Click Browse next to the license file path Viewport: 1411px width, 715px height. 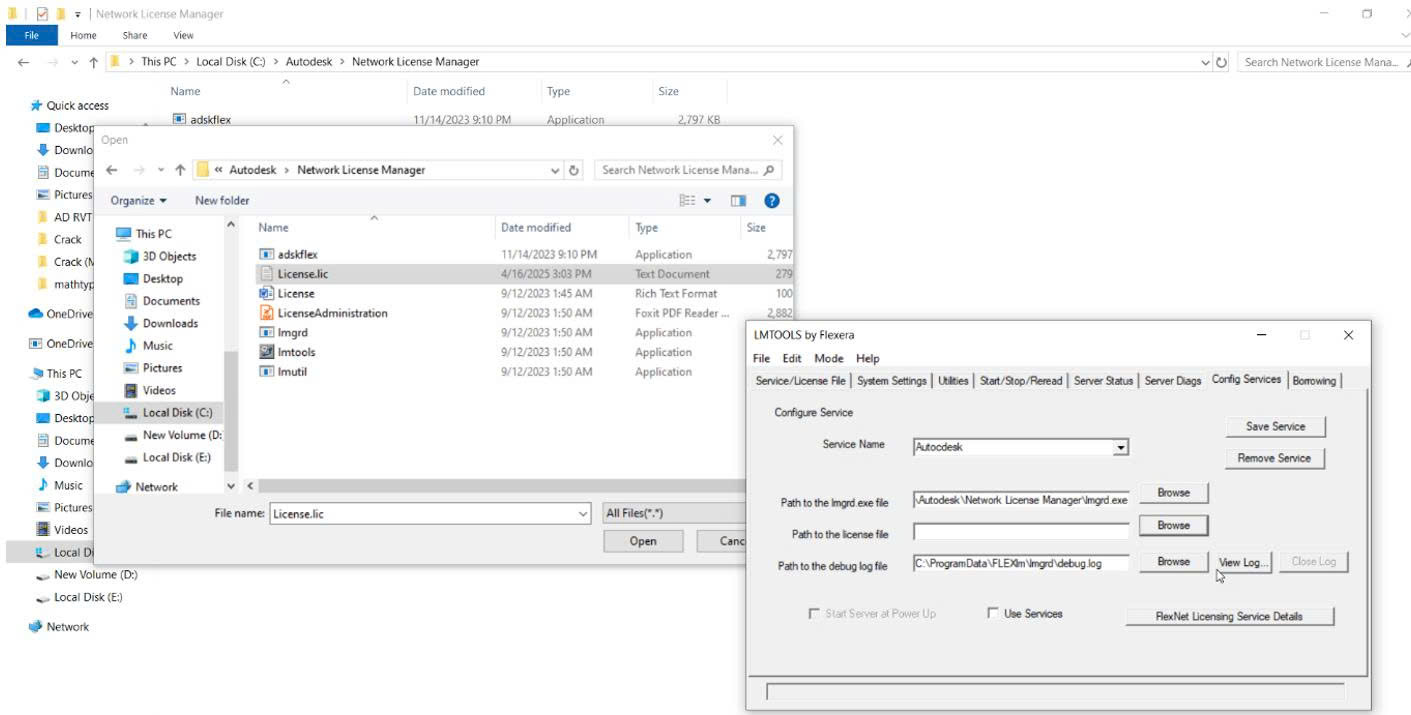click(x=1174, y=525)
